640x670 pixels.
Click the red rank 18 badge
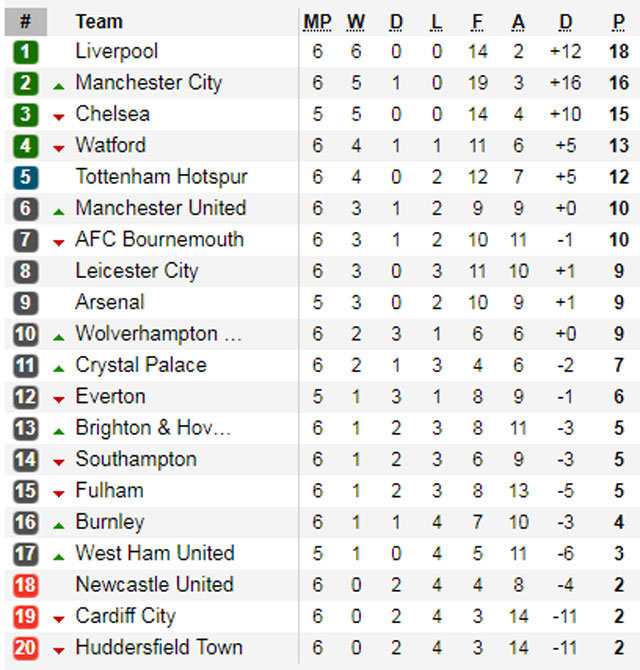(26, 585)
